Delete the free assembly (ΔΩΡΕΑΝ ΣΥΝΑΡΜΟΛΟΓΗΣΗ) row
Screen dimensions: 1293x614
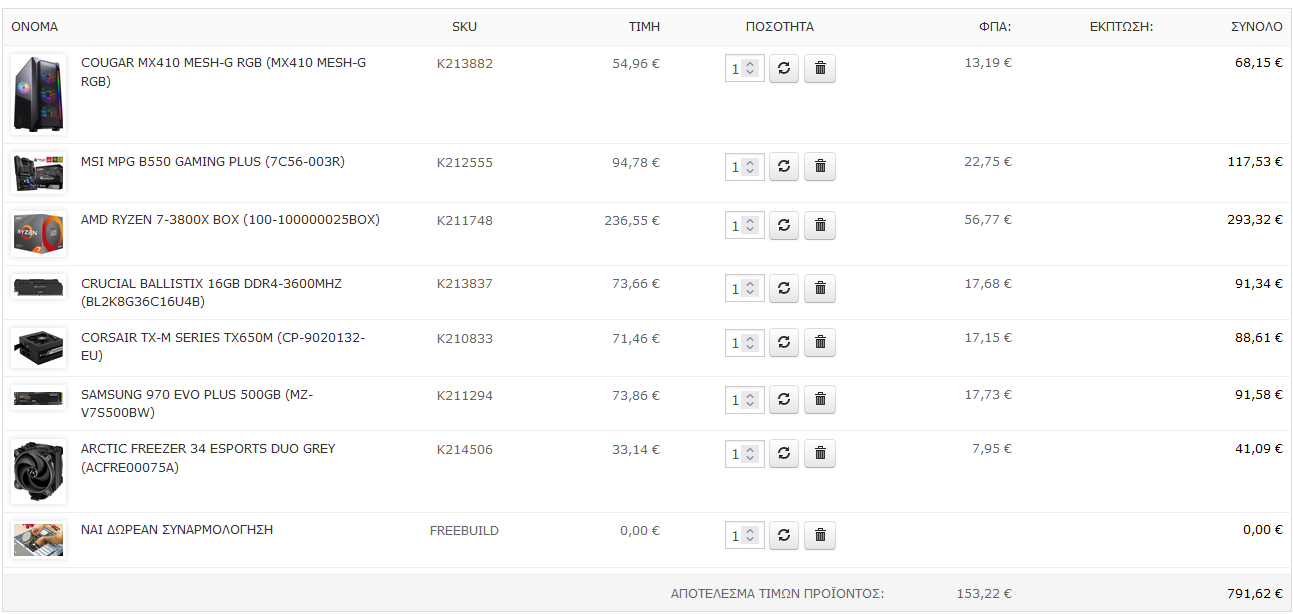pyautogui.click(x=820, y=535)
